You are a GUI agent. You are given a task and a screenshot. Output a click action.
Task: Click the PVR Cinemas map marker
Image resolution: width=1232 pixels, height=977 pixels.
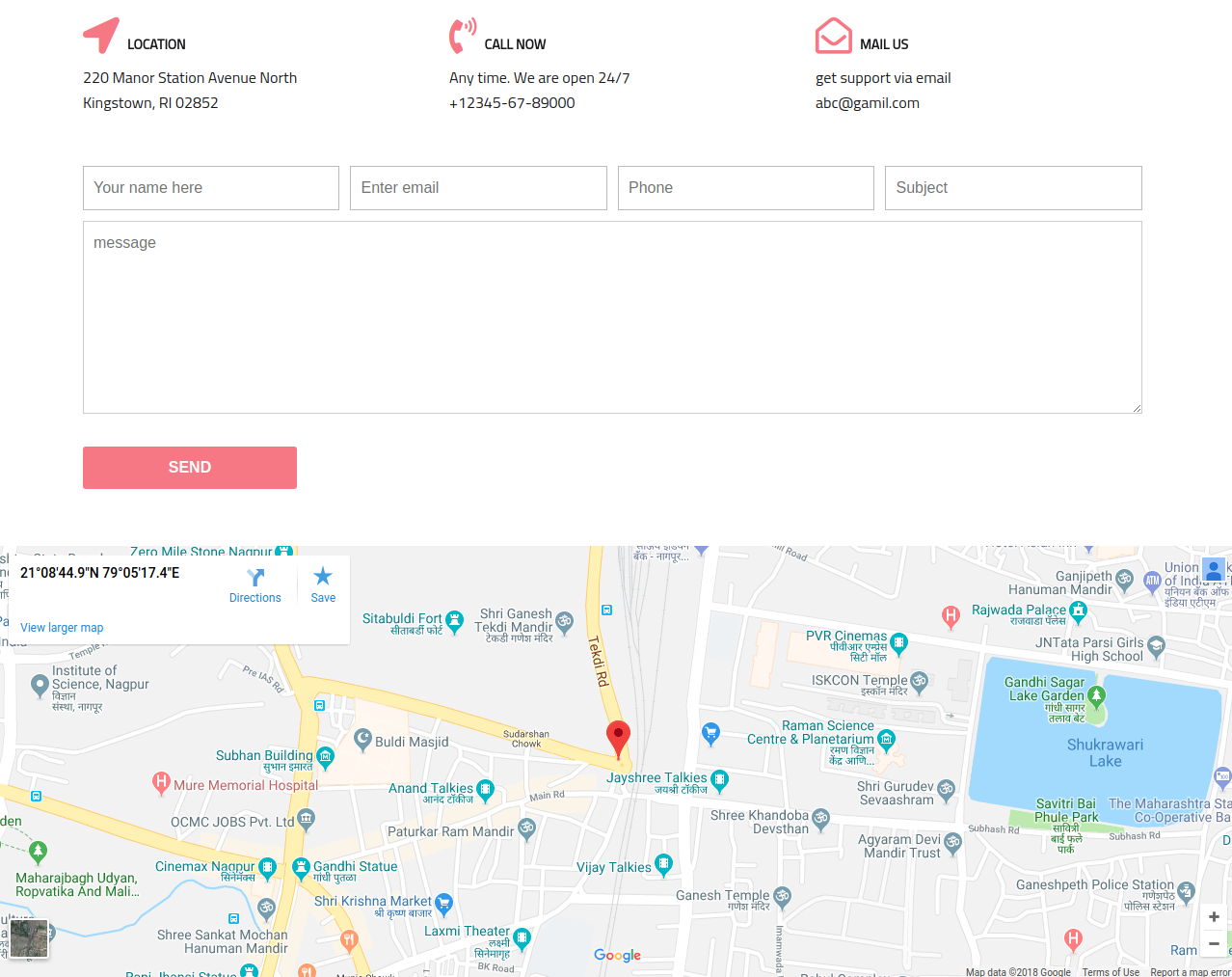pos(899,641)
